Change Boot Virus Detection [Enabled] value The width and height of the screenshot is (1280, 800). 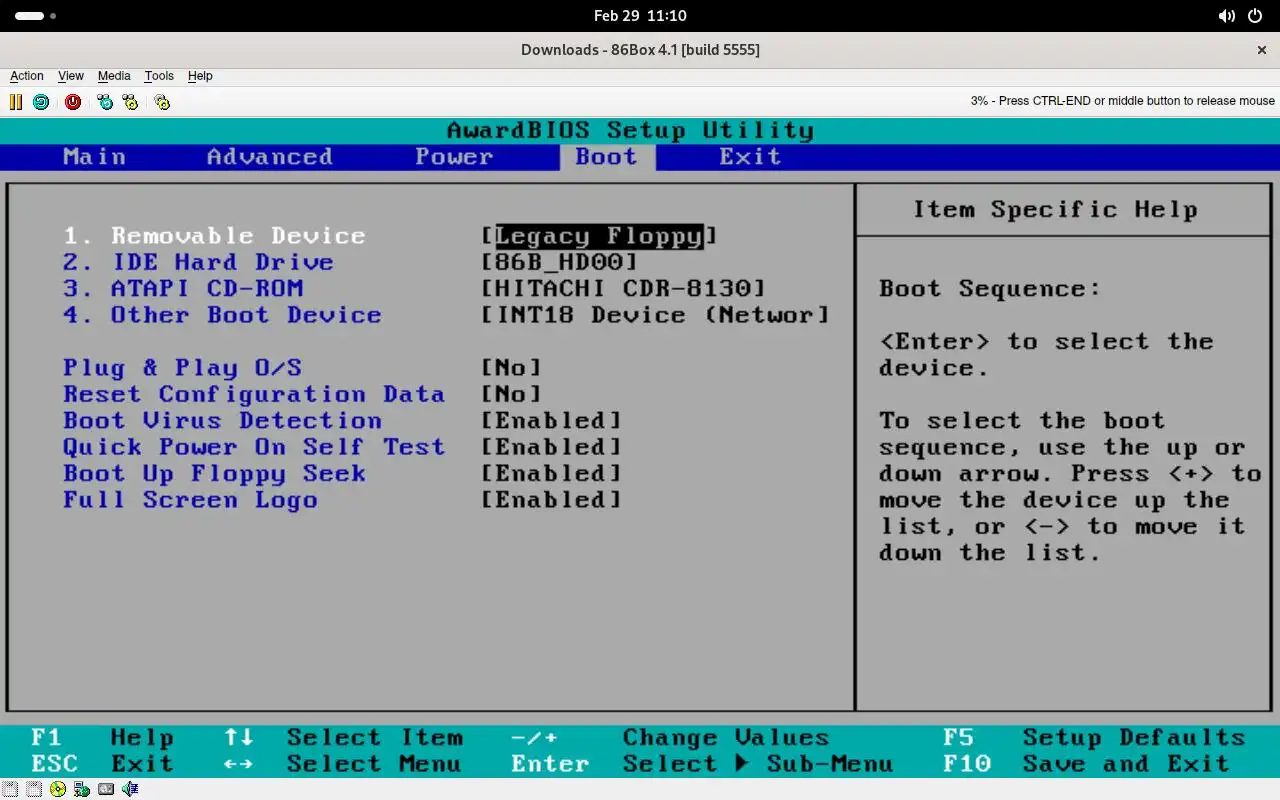coord(551,421)
